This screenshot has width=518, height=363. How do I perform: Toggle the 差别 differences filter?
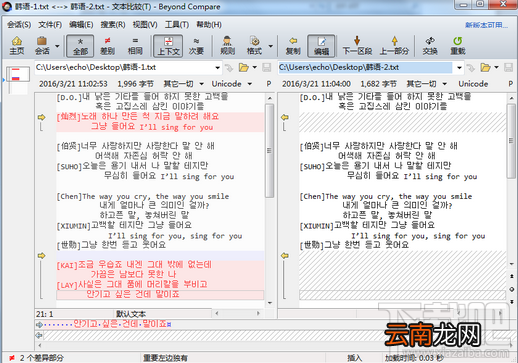click(x=107, y=46)
